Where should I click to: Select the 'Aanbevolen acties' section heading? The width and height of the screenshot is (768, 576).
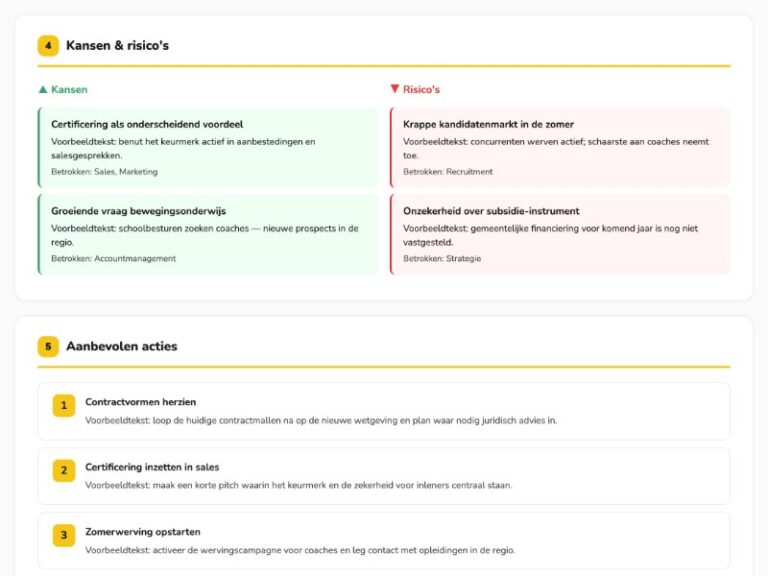pyautogui.click(x=121, y=346)
